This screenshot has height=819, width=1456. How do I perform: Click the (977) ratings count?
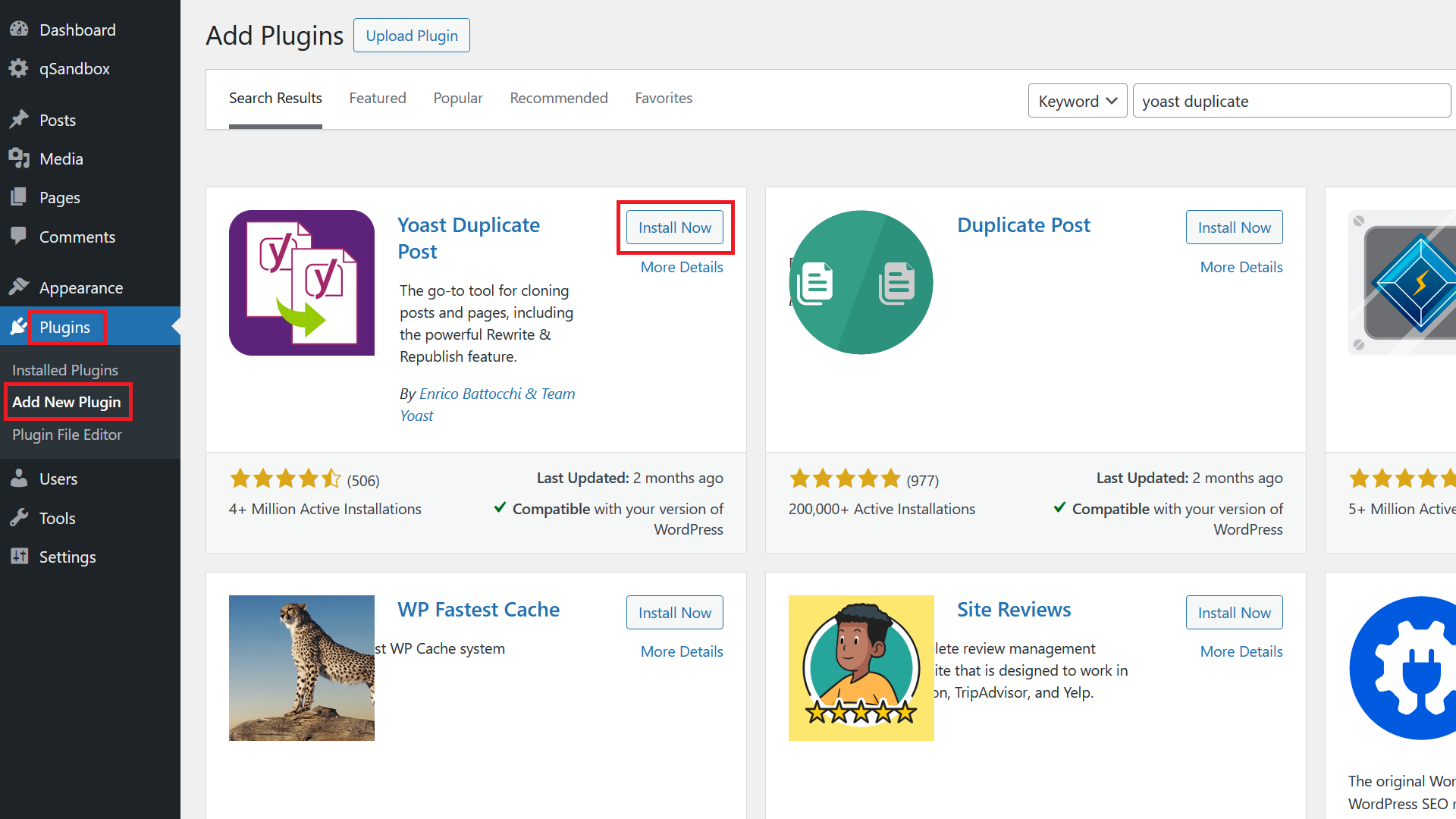point(923,481)
